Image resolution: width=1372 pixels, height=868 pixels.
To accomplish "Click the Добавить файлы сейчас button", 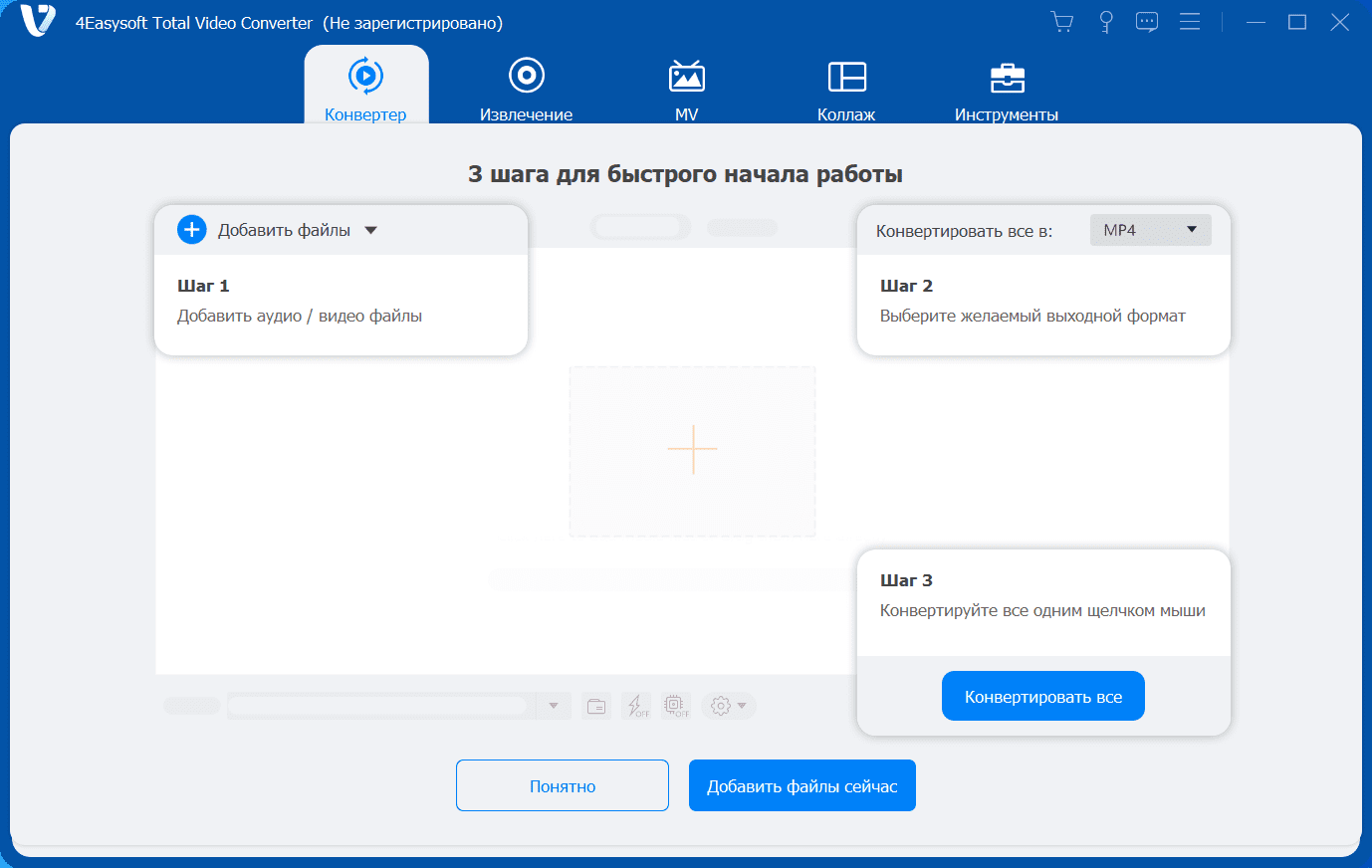I will tap(802, 785).
